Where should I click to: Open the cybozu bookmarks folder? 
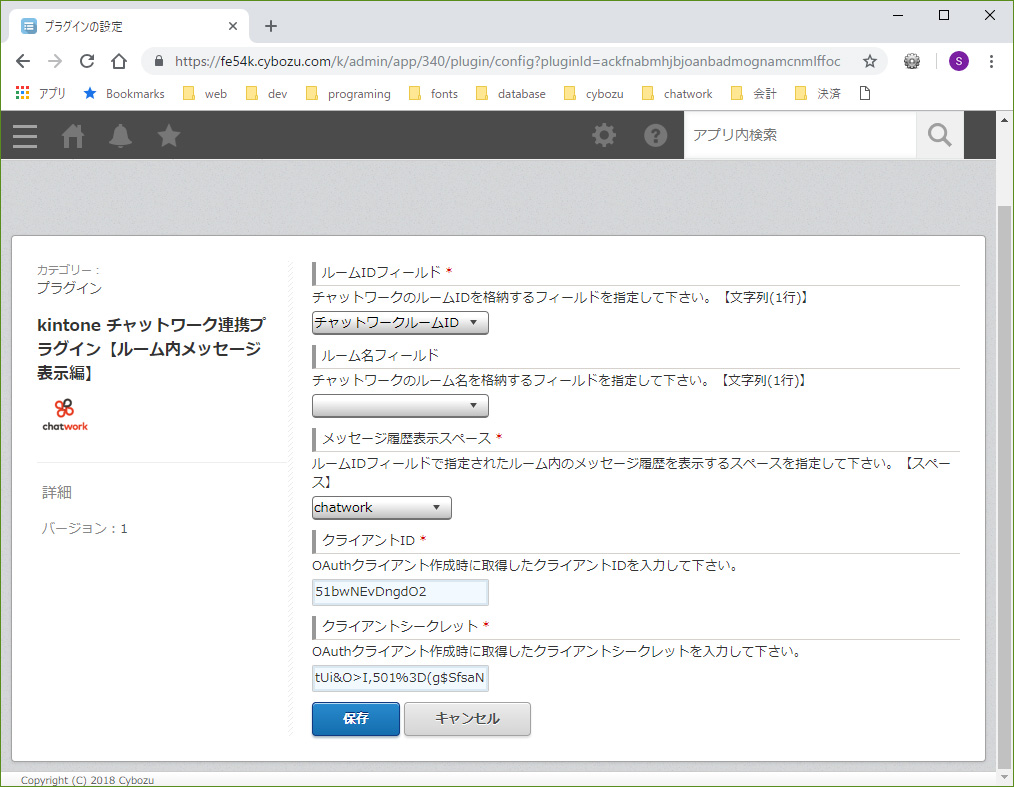point(594,93)
